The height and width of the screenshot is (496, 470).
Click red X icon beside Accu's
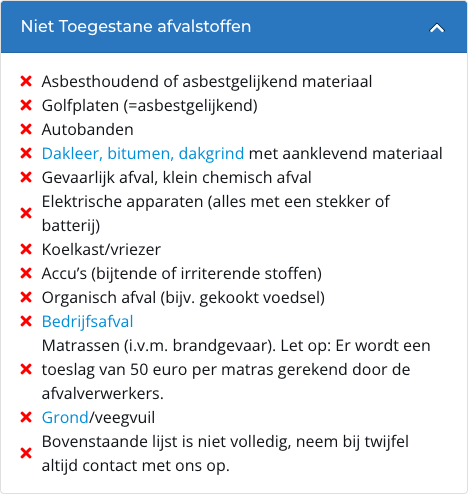coord(26,273)
